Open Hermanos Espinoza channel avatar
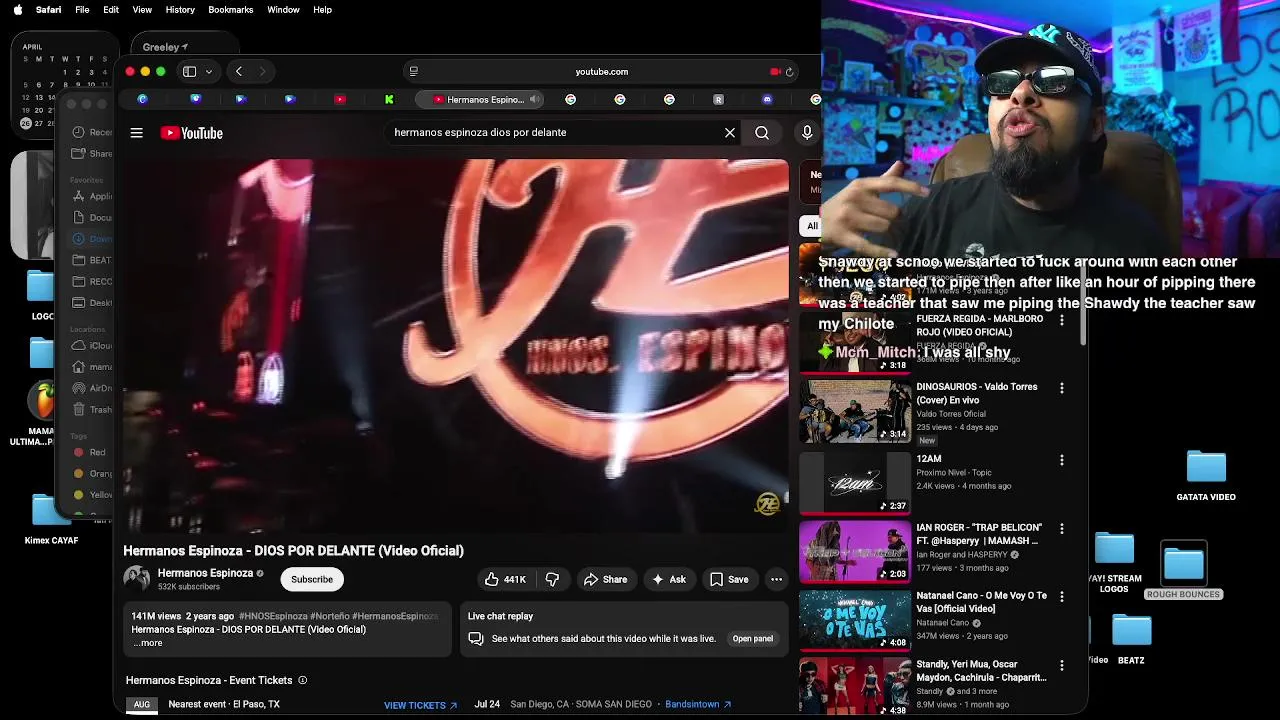 coord(137,579)
